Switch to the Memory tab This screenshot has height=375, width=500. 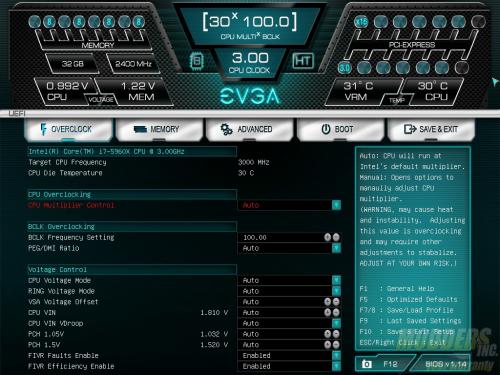point(159,129)
